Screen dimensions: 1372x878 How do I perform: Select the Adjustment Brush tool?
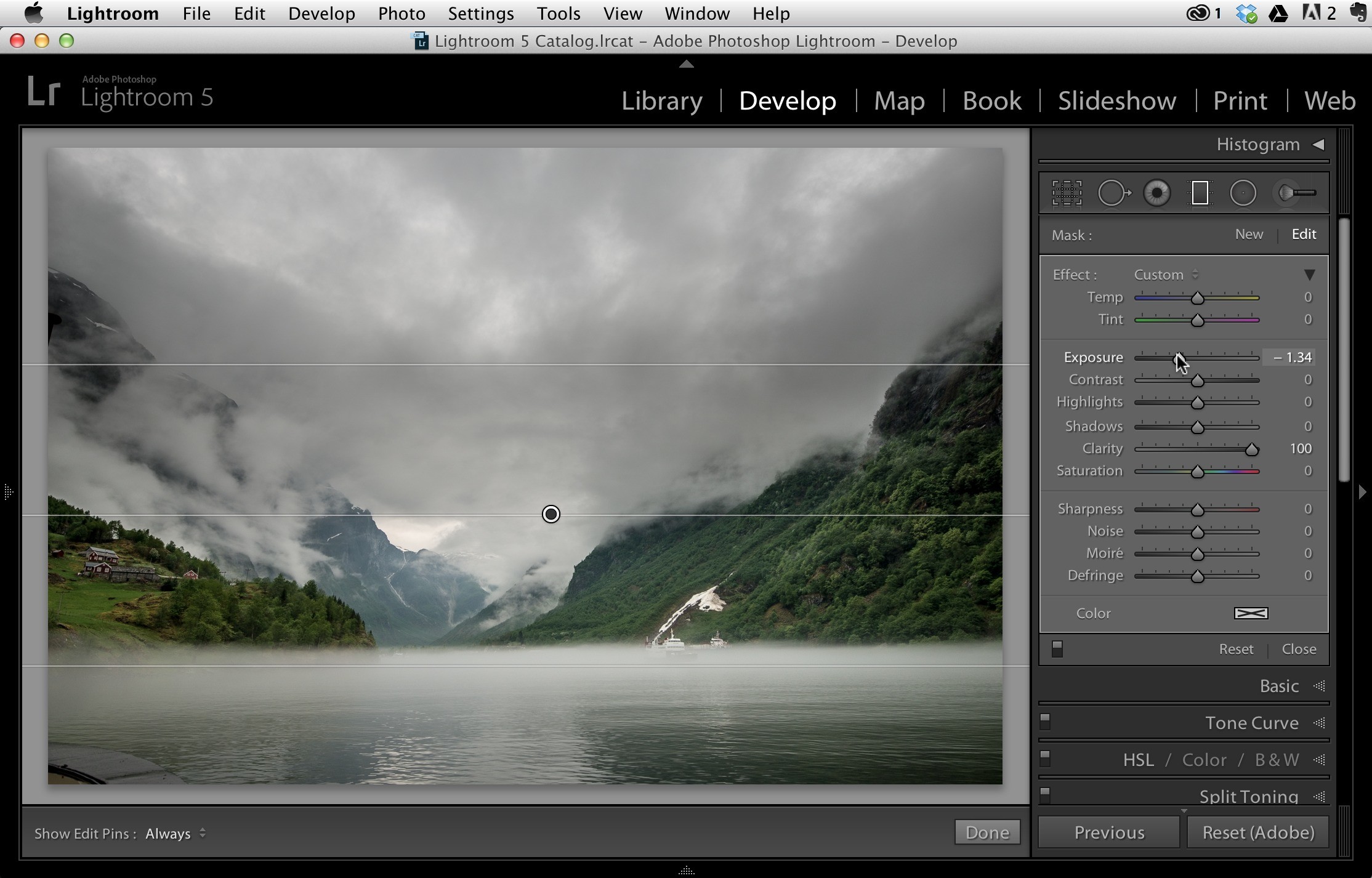[1296, 193]
